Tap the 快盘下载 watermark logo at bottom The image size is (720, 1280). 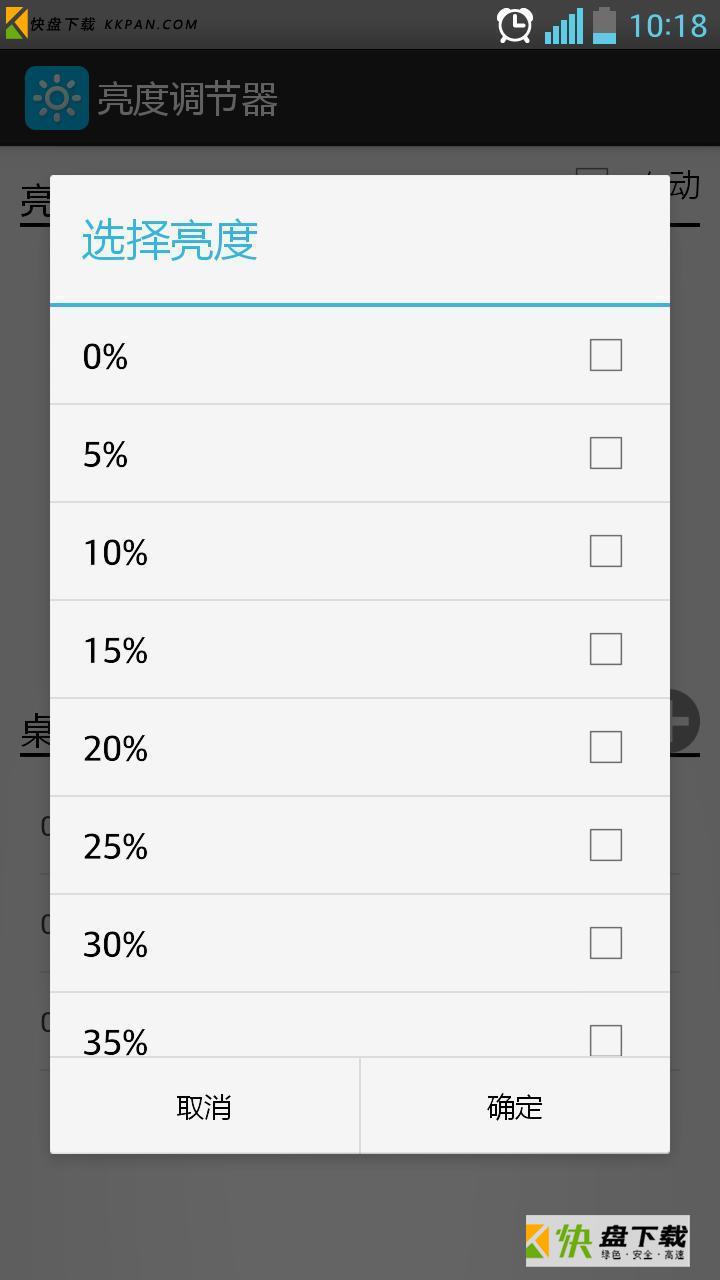click(x=607, y=1241)
